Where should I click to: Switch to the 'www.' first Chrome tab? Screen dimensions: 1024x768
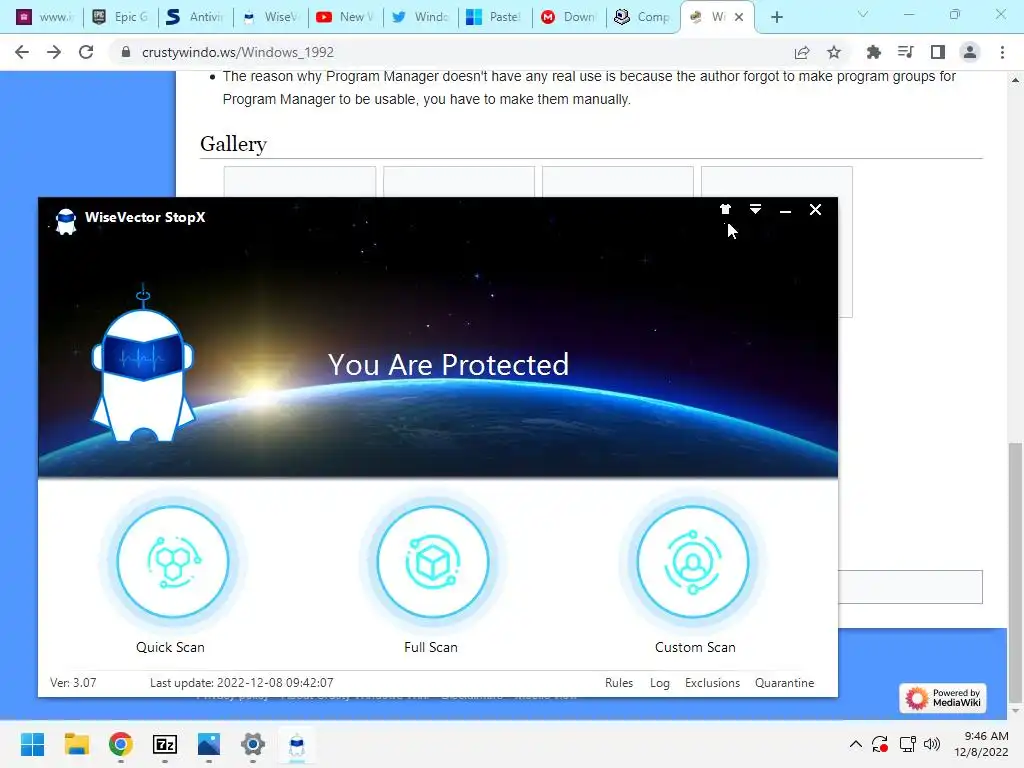tap(44, 17)
